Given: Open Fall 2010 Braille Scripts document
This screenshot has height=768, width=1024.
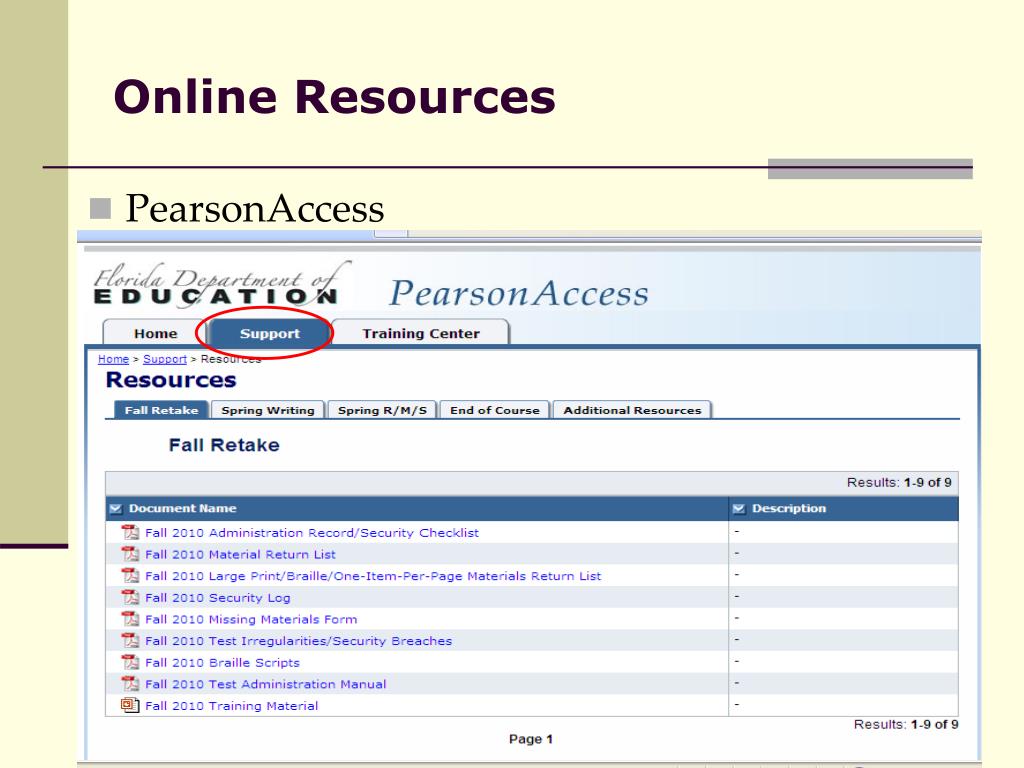Looking at the screenshot, I should (x=222, y=662).
